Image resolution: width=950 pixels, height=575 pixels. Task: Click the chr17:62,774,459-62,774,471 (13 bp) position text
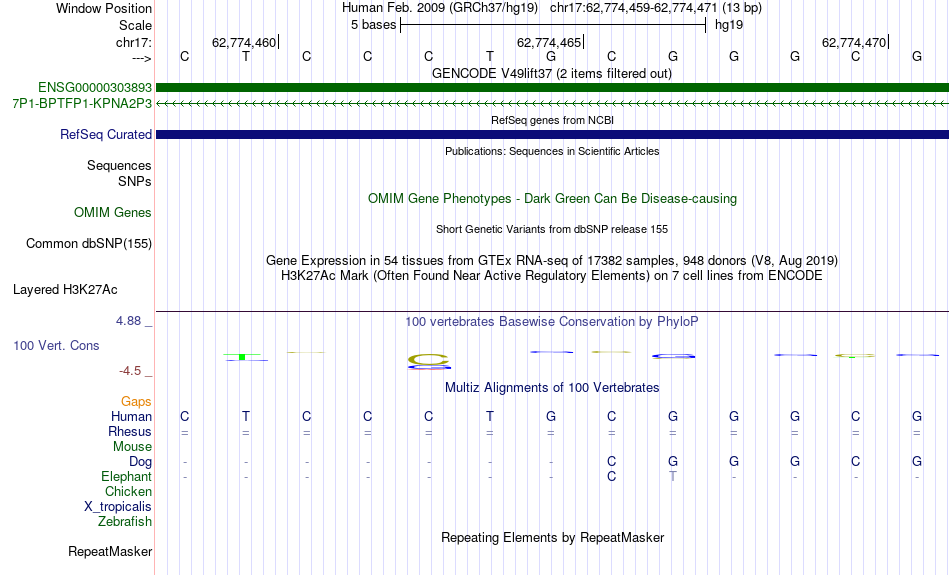pyautogui.click(x=656, y=8)
